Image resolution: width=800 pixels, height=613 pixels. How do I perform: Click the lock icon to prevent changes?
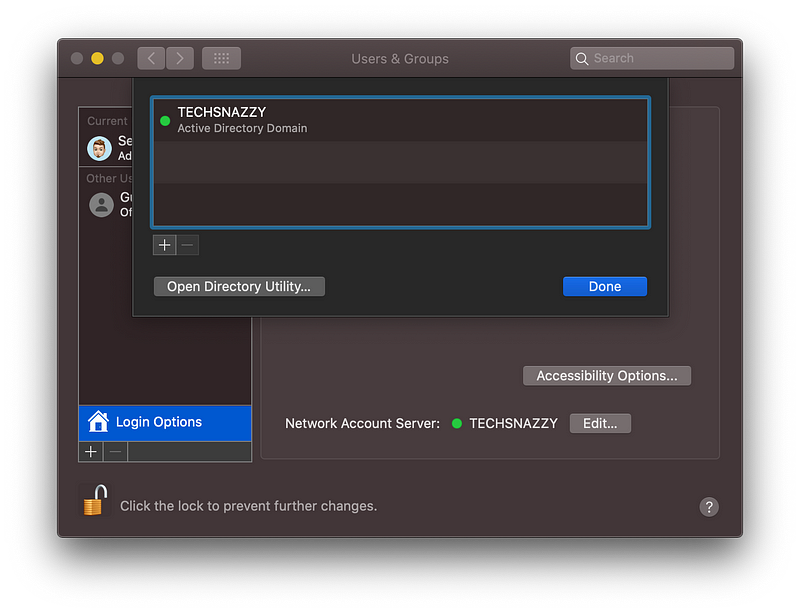point(96,500)
